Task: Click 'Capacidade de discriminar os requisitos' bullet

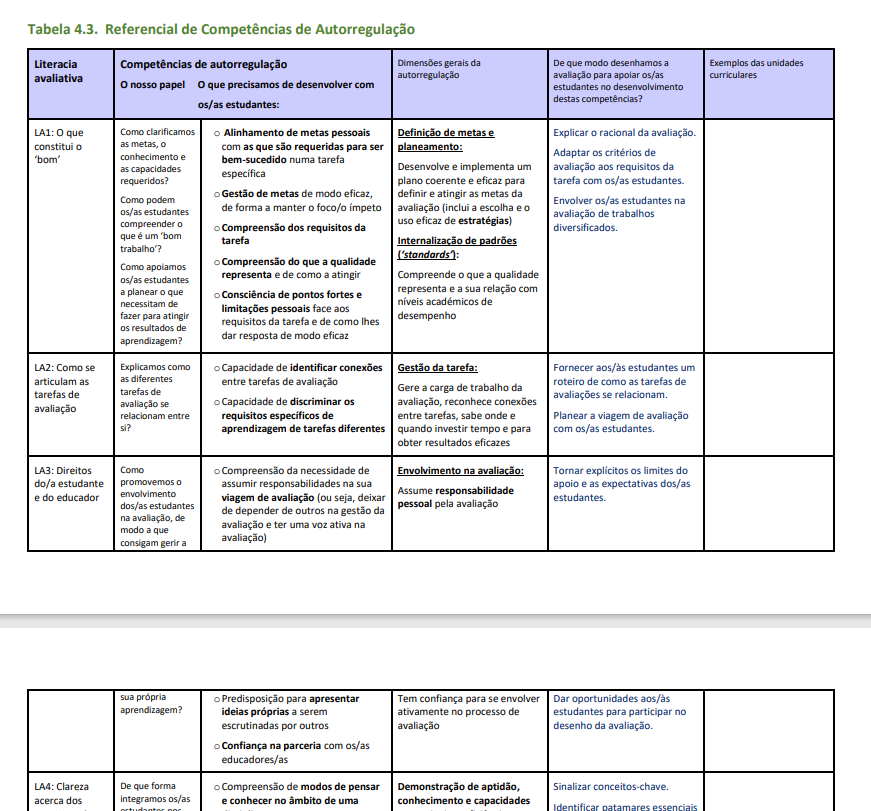Action: 299,415
